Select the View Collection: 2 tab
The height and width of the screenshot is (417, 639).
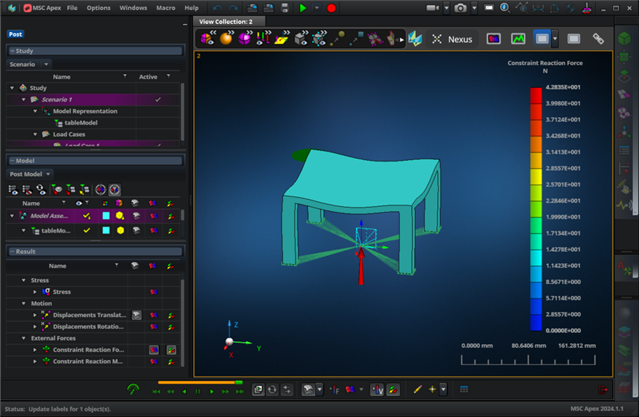[x=228, y=21]
